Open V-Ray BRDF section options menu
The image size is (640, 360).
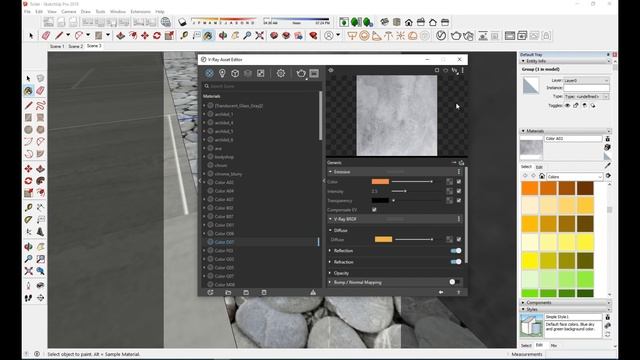pyautogui.click(x=459, y=219)
